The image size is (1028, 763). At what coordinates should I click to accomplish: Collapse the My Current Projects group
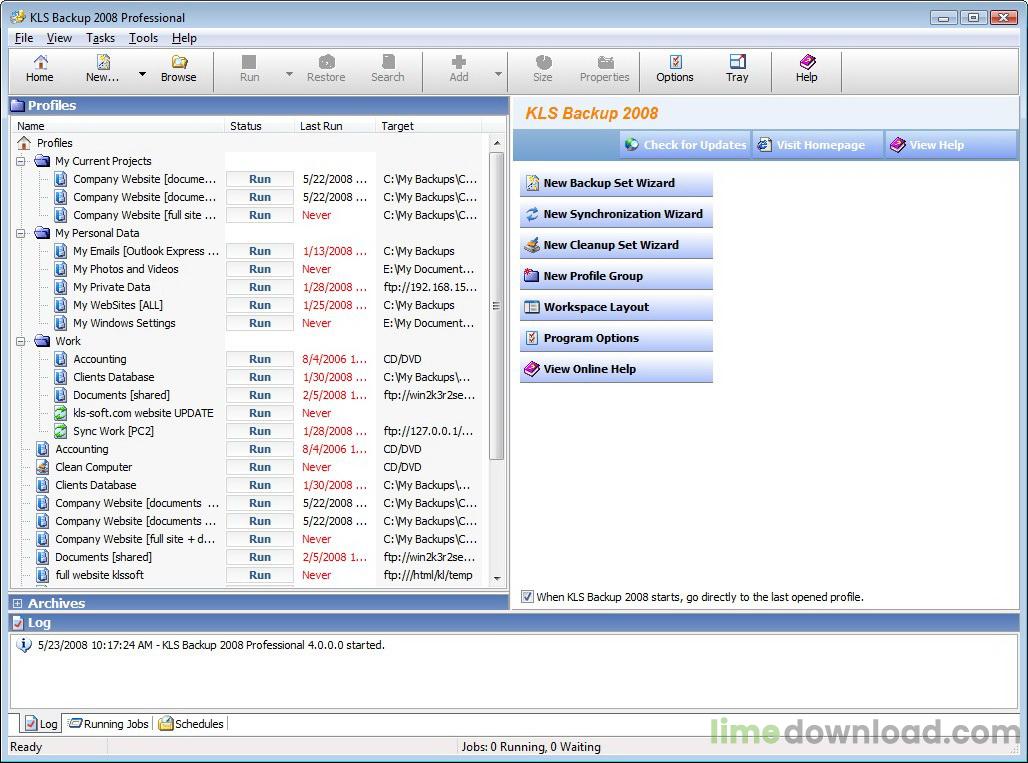[21, 161]
